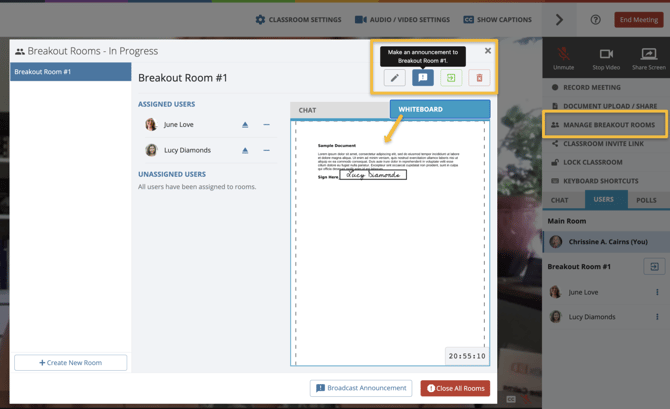Toggle Lock Classroom option
The width and height of the screenshot is (670, 409).
pos(591,162)
